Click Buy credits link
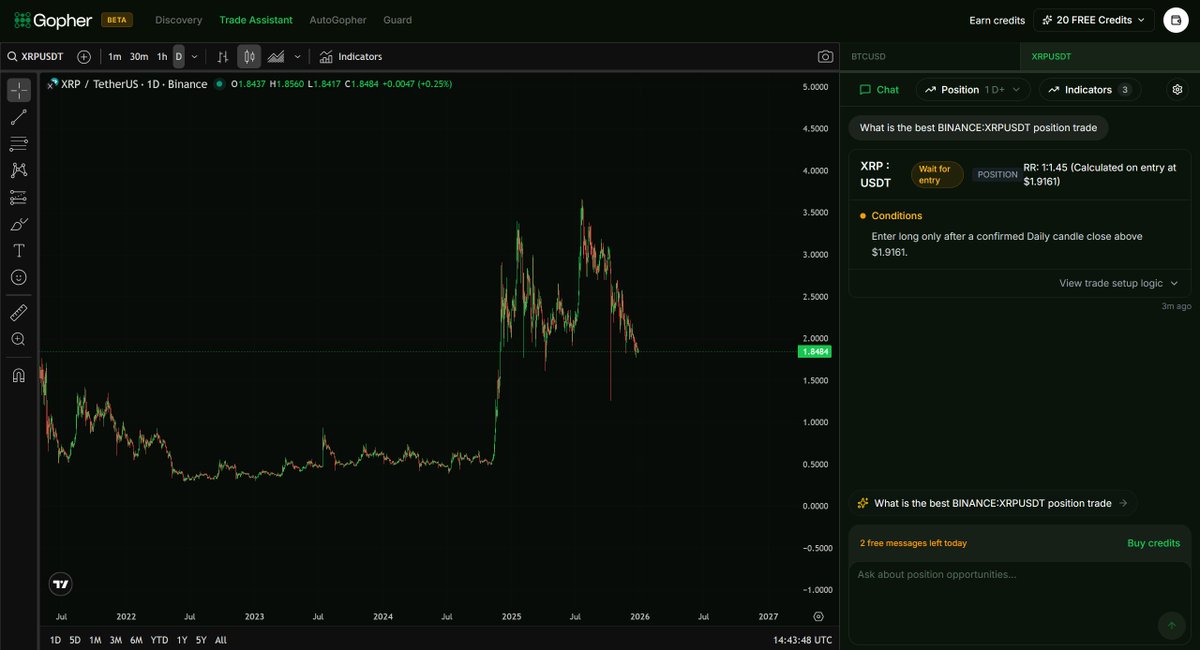 coord(1153,543)
